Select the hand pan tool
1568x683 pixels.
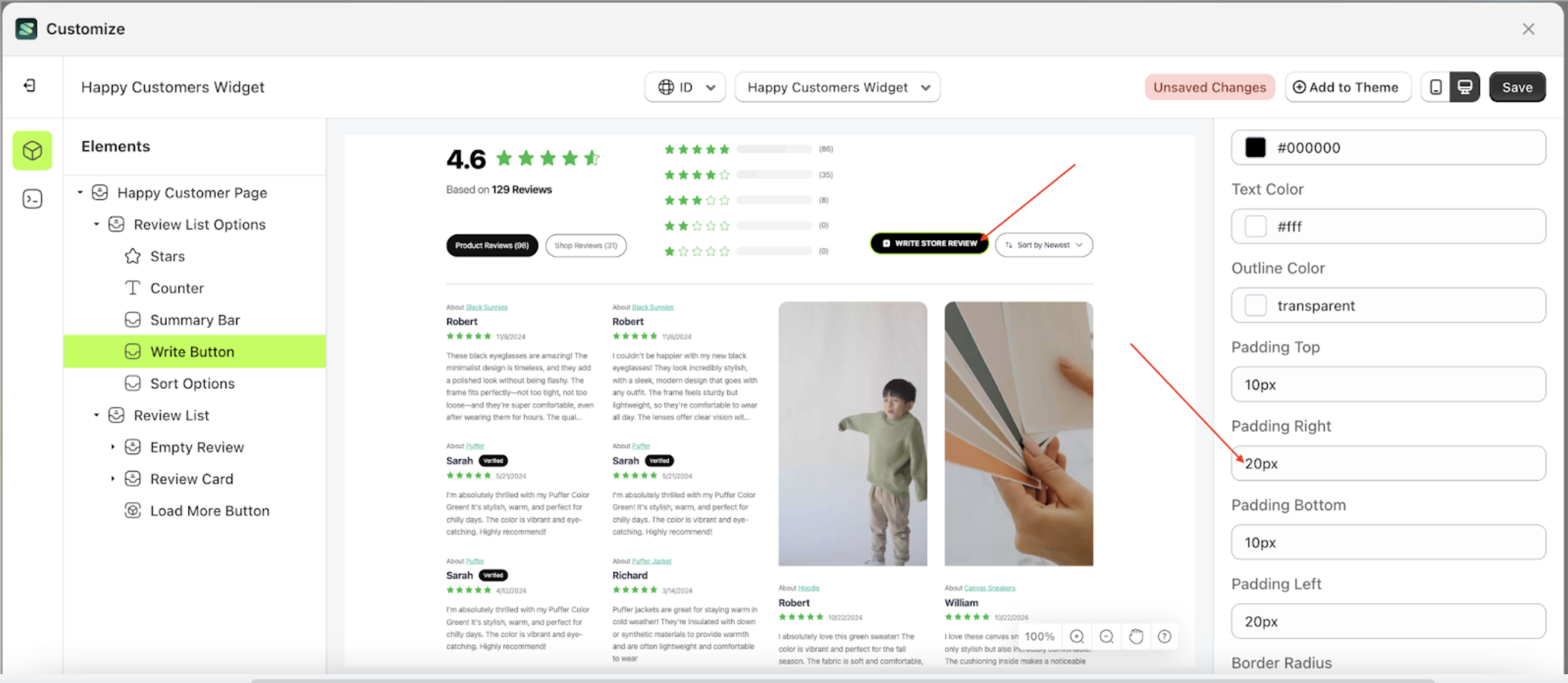click(1136, 636)
